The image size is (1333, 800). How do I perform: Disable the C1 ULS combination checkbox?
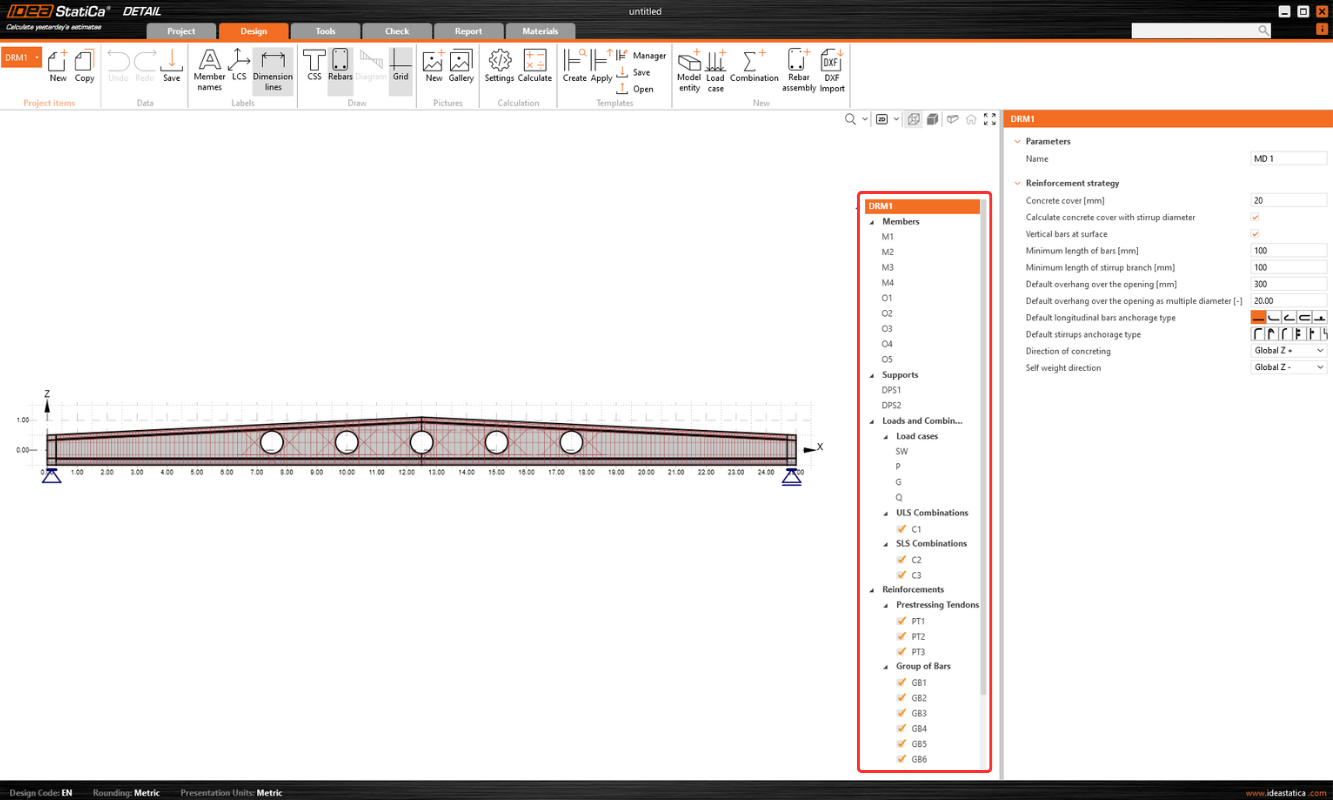(901, 529)
